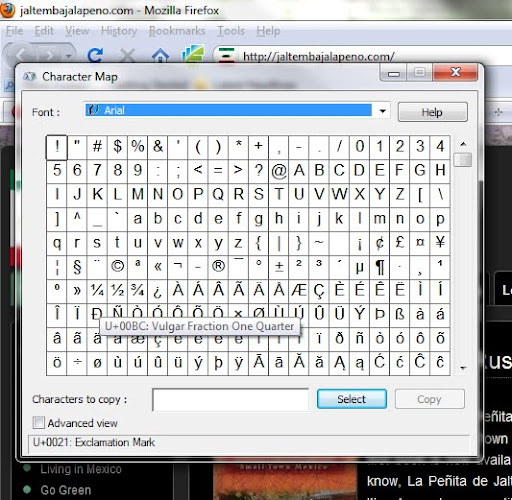Viewport: 512px width, 500px height.
Task: Enable the Advanced view checkbox
Action: [x=39, y=423]
